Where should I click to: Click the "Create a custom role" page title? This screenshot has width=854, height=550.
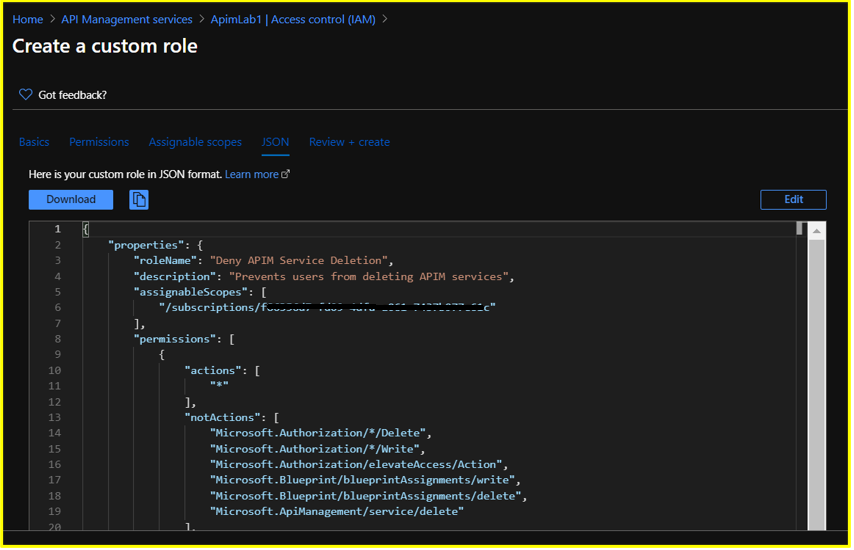(x=105, y=46)
